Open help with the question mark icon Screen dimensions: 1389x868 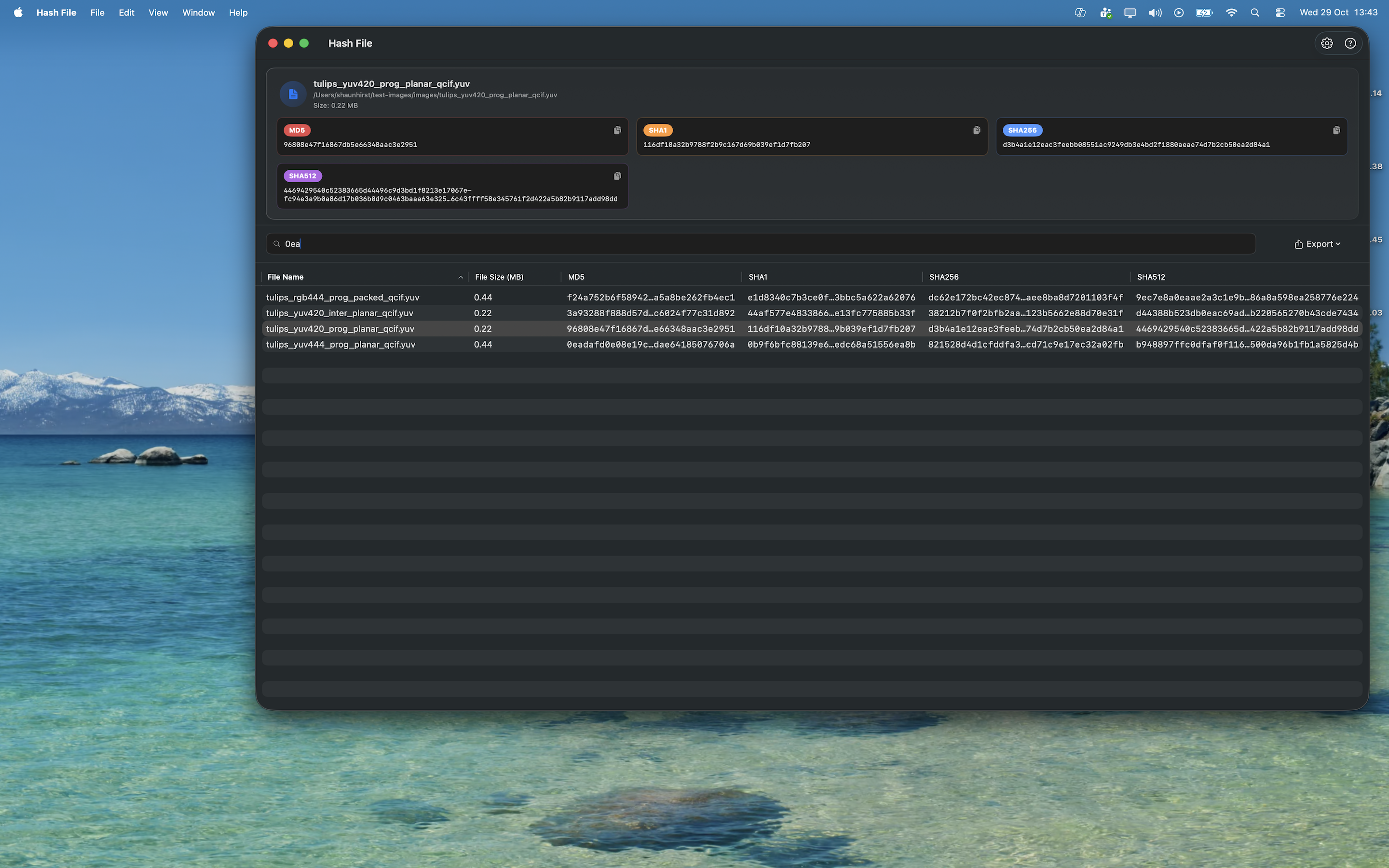(x=1350, y=43)
